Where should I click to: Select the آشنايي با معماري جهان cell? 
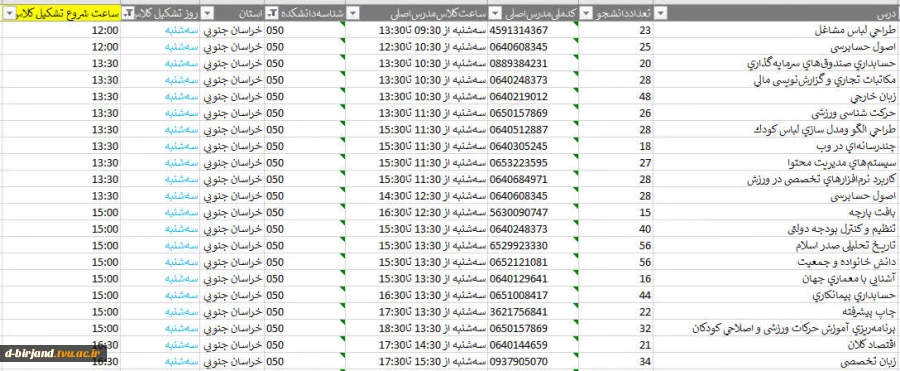[x=776, y=279]
